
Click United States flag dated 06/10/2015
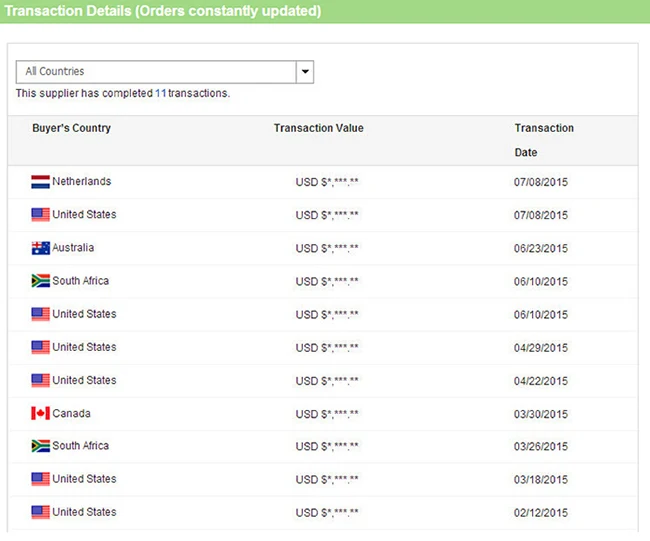click(x=40, y=314)
